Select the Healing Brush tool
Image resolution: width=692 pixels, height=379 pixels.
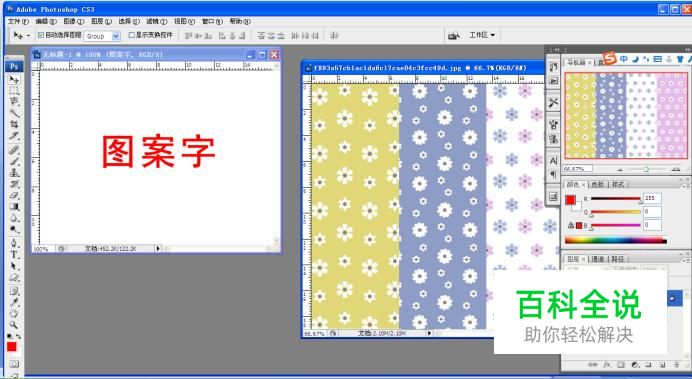coord(14,150)
